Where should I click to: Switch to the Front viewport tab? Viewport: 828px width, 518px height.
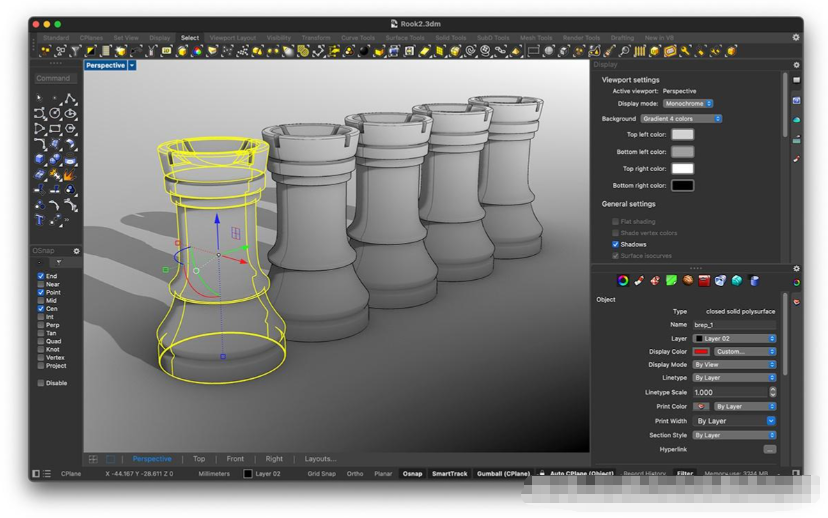pos(235,459)
